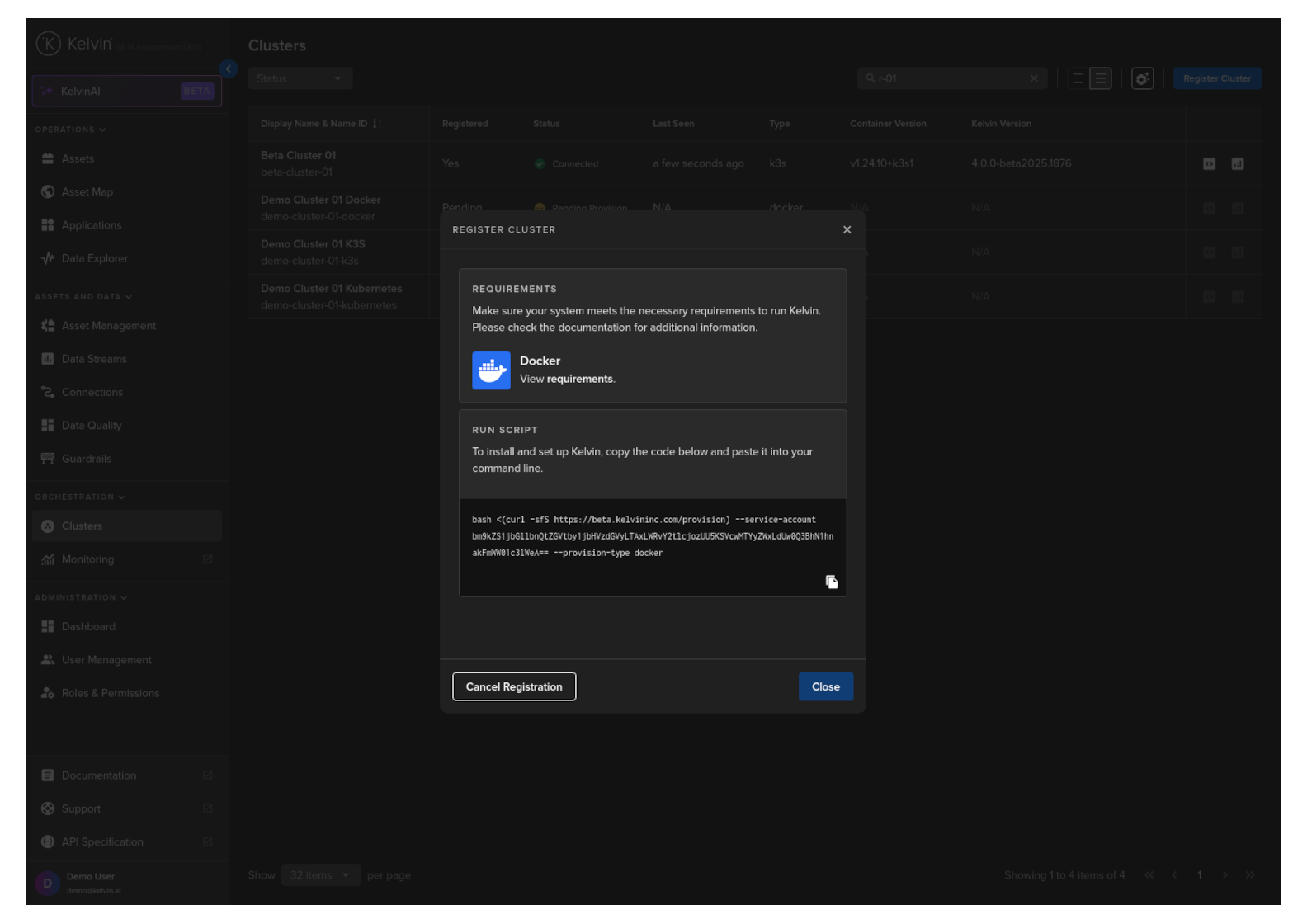Open table settings gear icon
Viewport: 1307px width, 924px height.
1142,78
